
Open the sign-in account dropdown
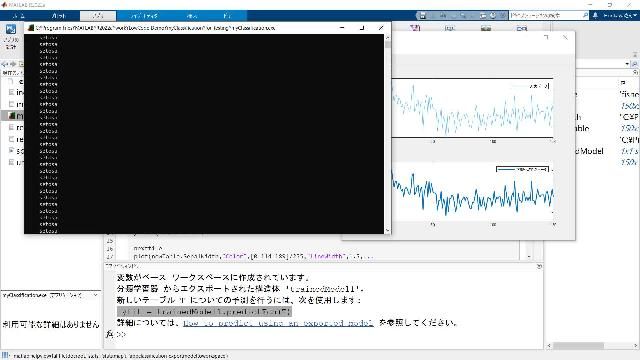coord(620,16)
